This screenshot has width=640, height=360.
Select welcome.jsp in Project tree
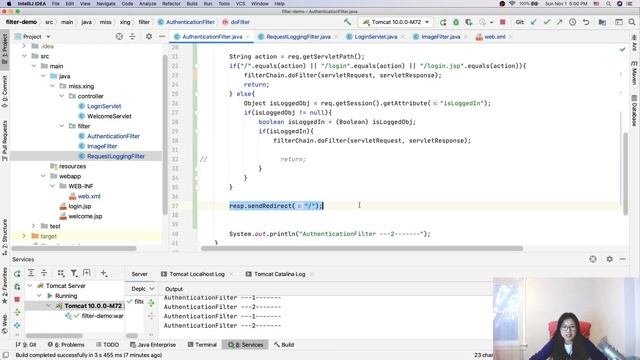point(85,216)
